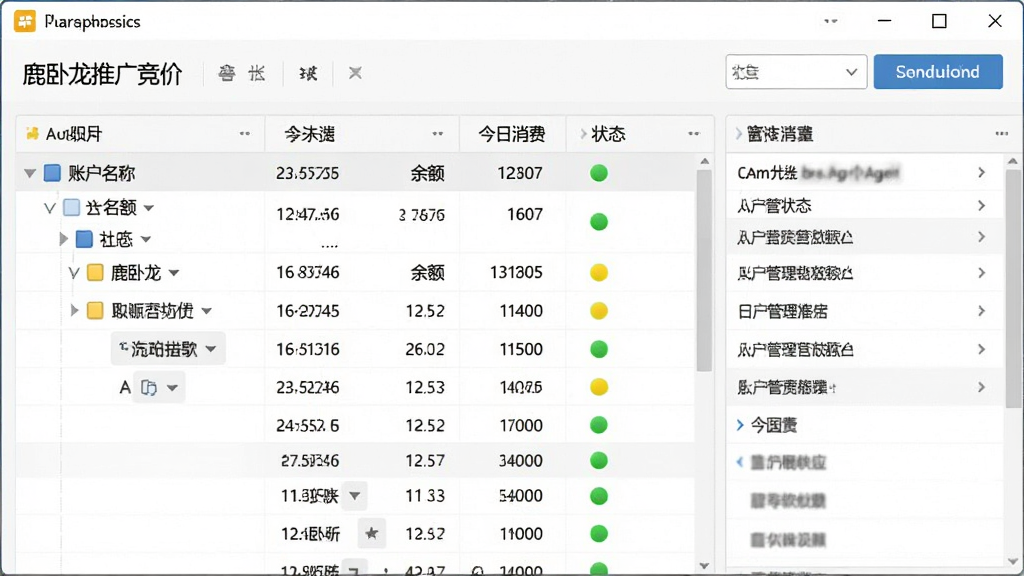Click green status dot in 34000 row

tap(599, 461)
